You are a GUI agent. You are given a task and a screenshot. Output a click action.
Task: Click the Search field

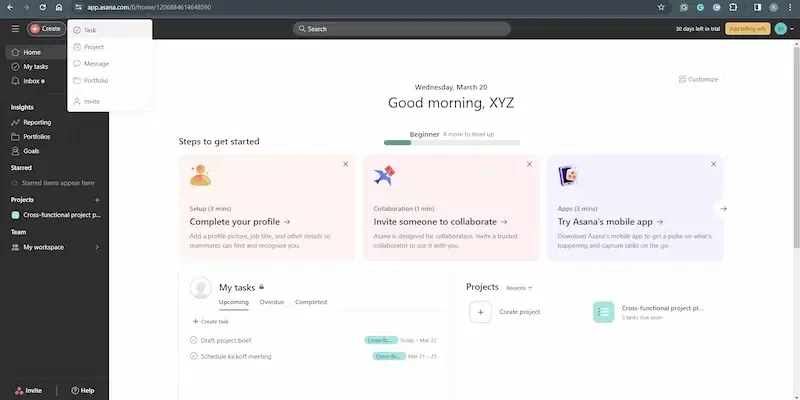click(x=402, y=29)
